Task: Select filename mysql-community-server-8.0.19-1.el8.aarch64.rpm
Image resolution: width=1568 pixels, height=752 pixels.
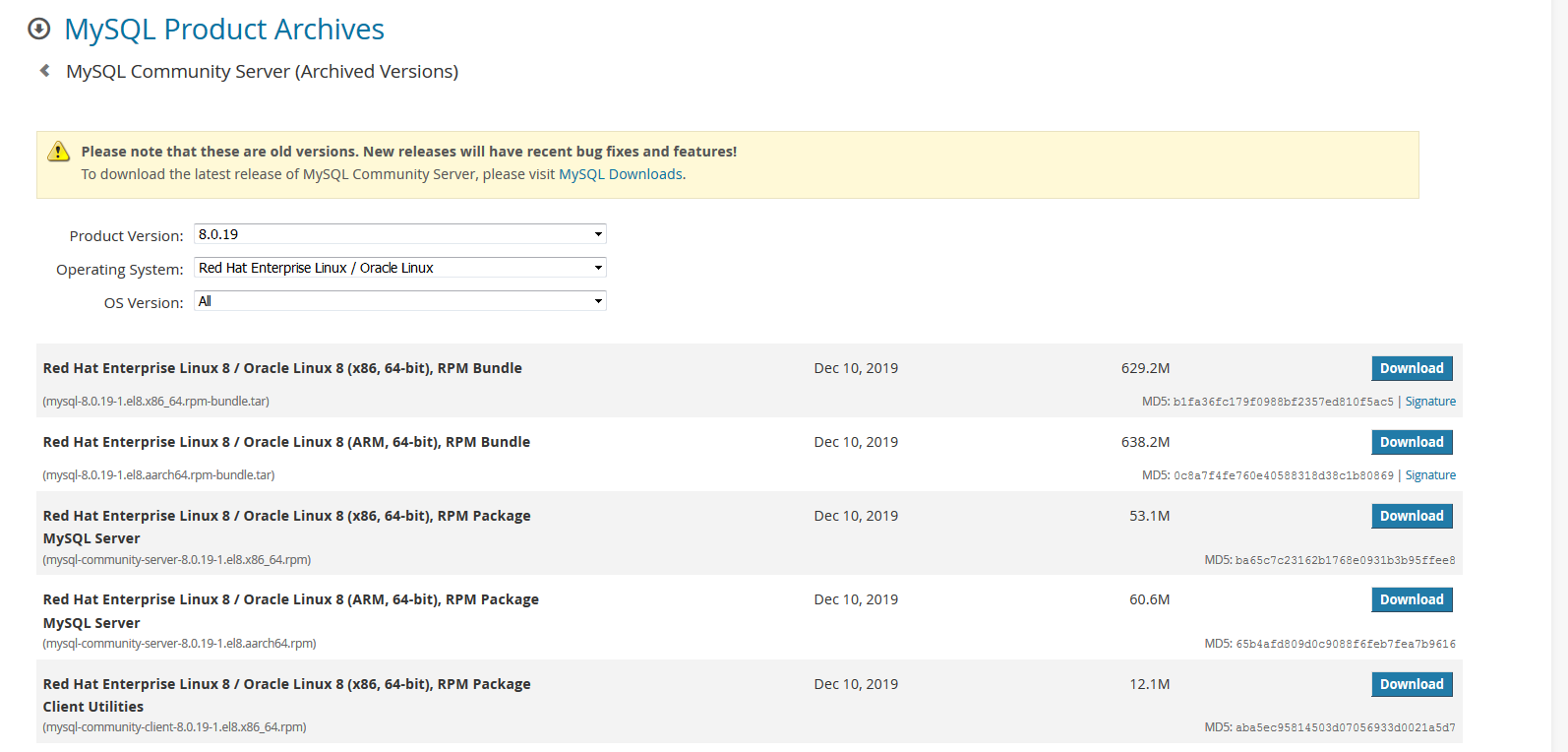Action: pos(179,644)
